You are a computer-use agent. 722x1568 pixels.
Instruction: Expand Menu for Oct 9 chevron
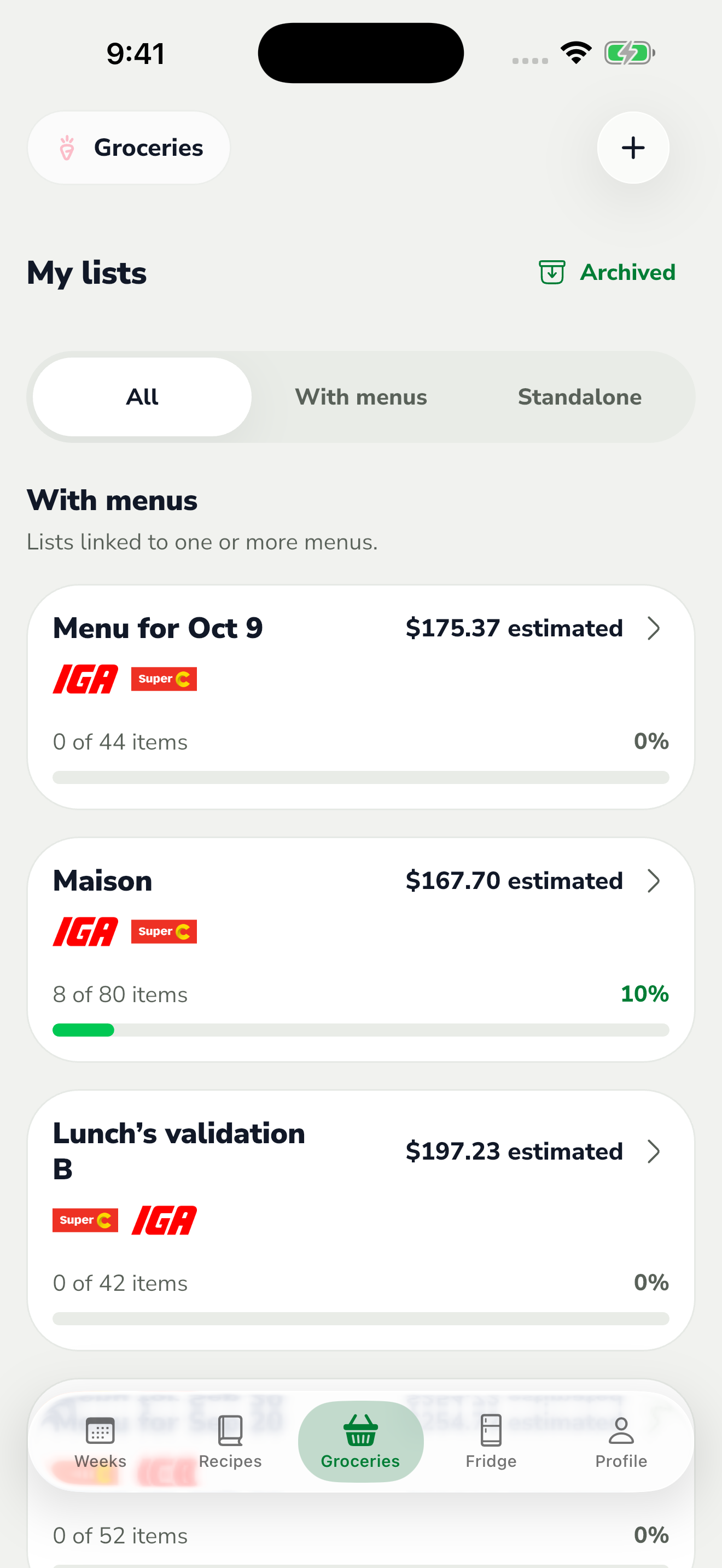653,628
